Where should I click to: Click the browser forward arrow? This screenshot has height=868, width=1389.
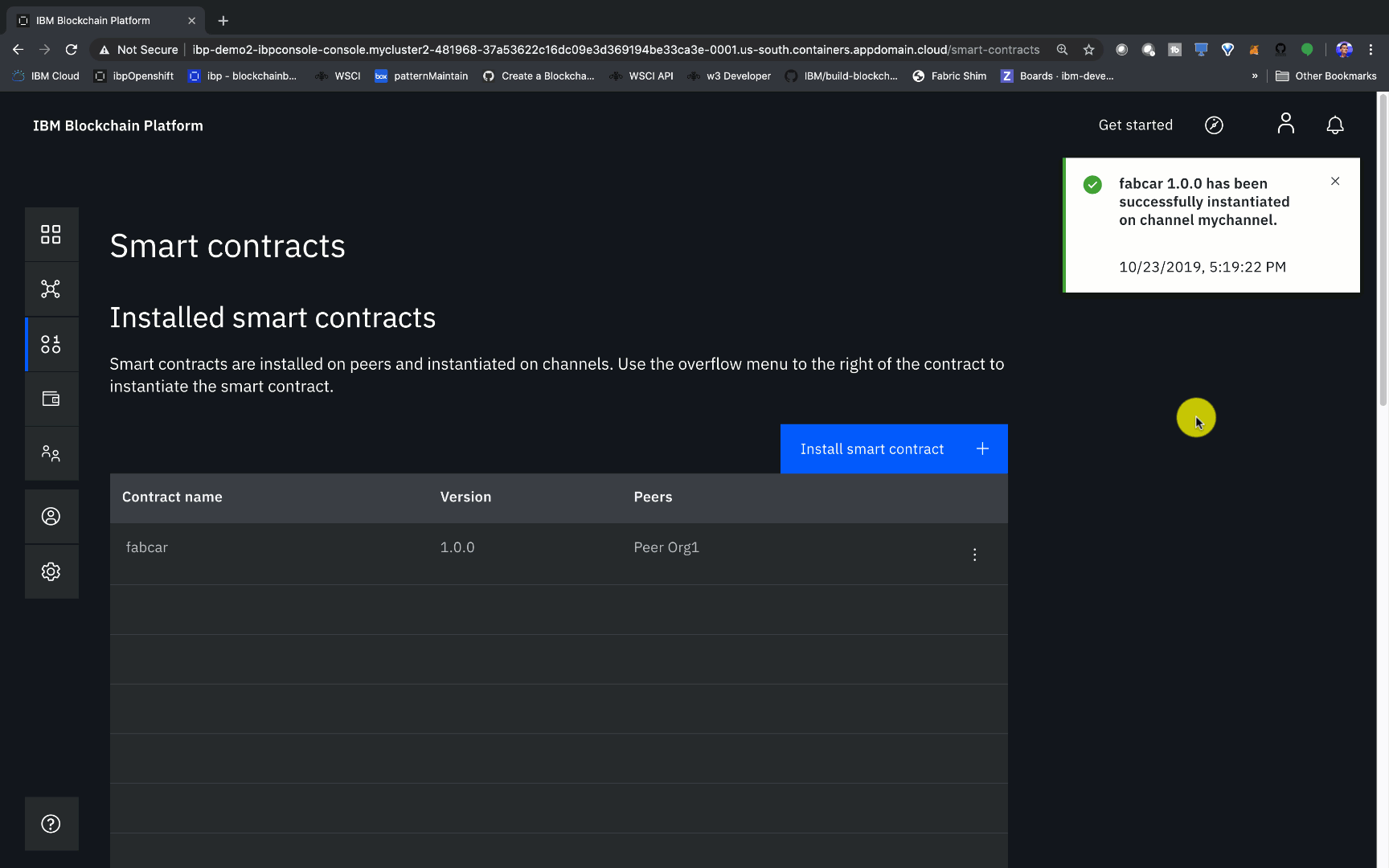click(45, 50)
